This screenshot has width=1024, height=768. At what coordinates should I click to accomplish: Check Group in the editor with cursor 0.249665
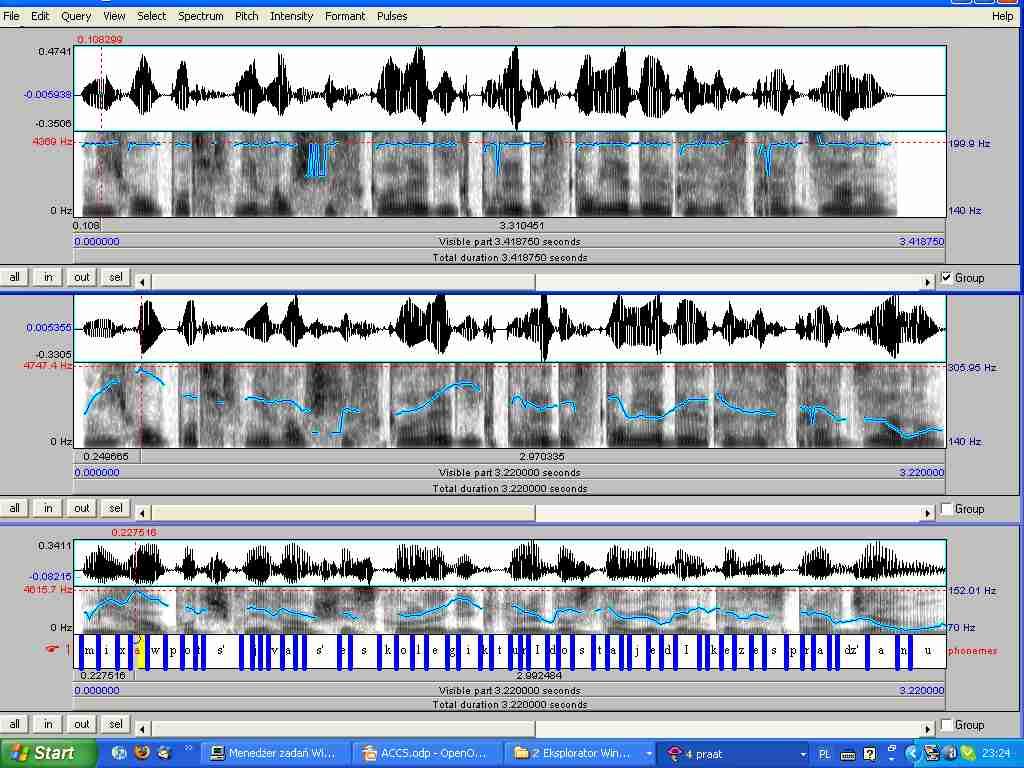pyautogui.click(x=946, y=509)
